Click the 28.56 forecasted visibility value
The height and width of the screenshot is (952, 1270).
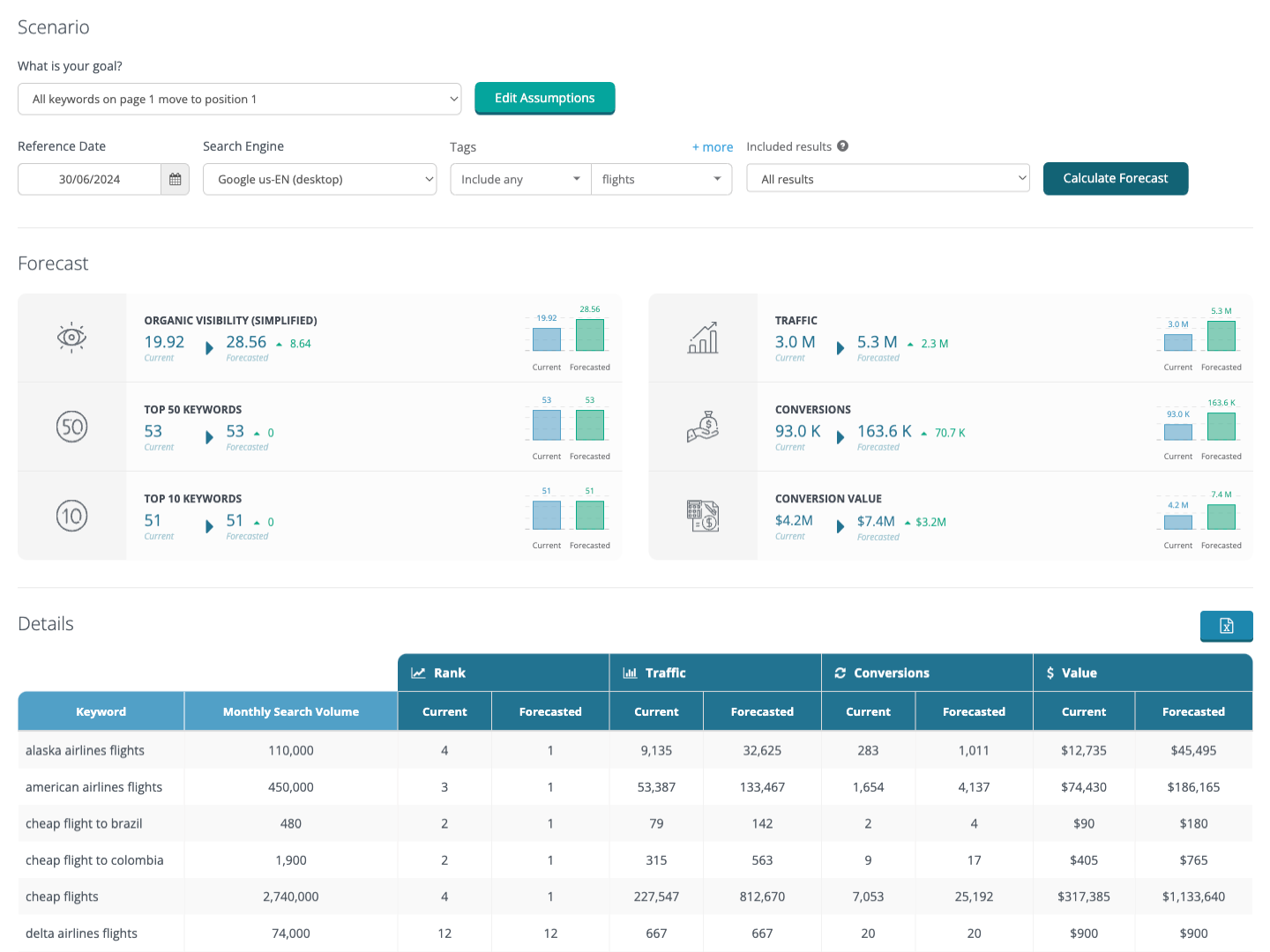tap(246, 342)
